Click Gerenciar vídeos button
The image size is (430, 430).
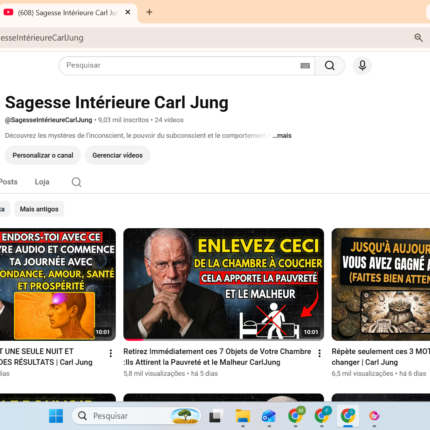pyautogui.click(x=117, y=155)
